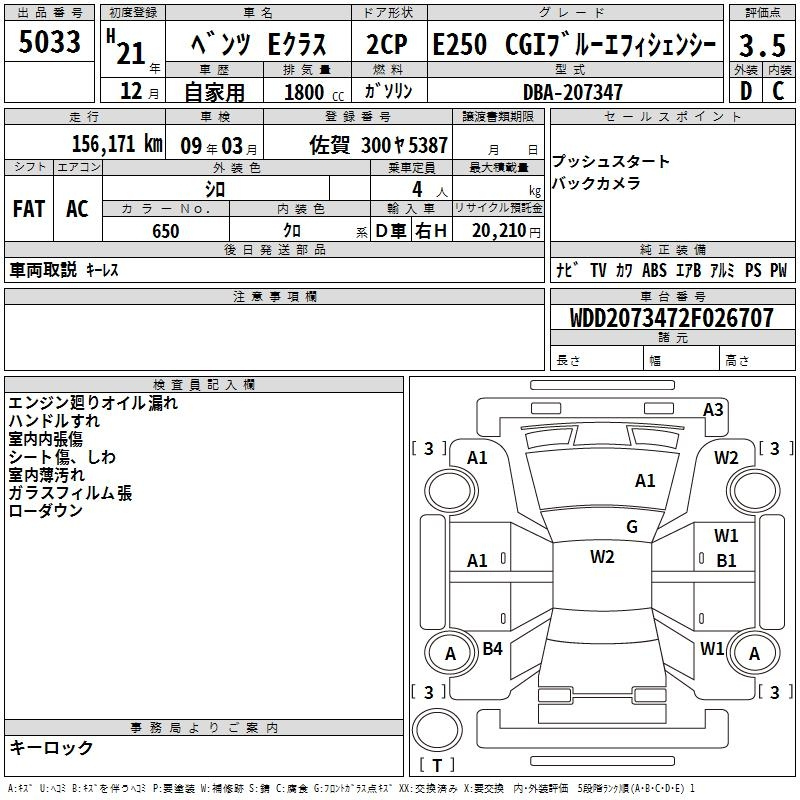The image size is (800, 800).
Task: Click the ガソリン fuel type value
Action: click(x=388, y=91)
